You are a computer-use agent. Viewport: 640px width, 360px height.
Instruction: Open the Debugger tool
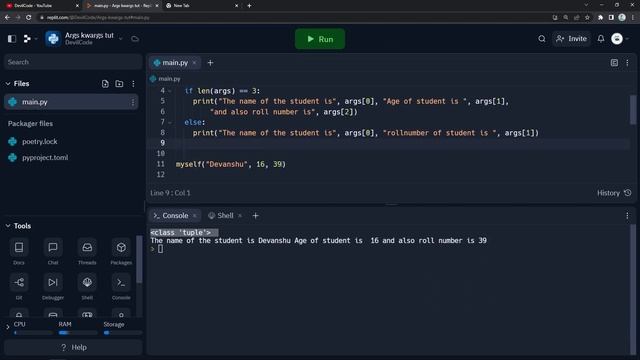point(53,287)
